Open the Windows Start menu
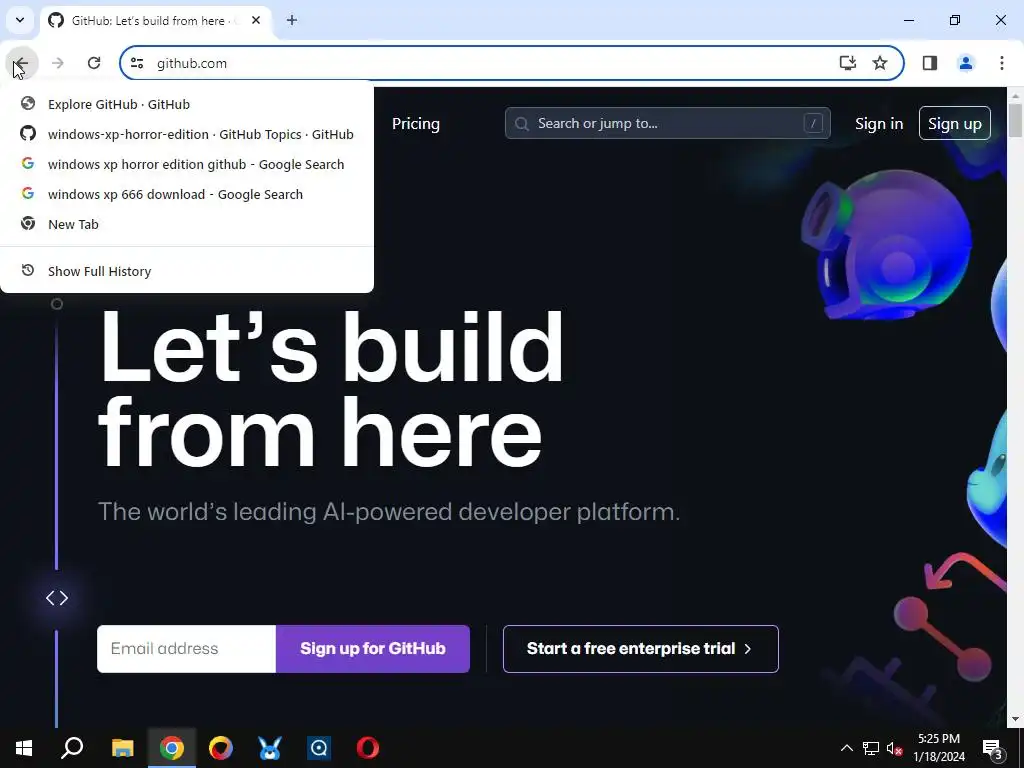The image size is (1024, 768). pos(24,748)
